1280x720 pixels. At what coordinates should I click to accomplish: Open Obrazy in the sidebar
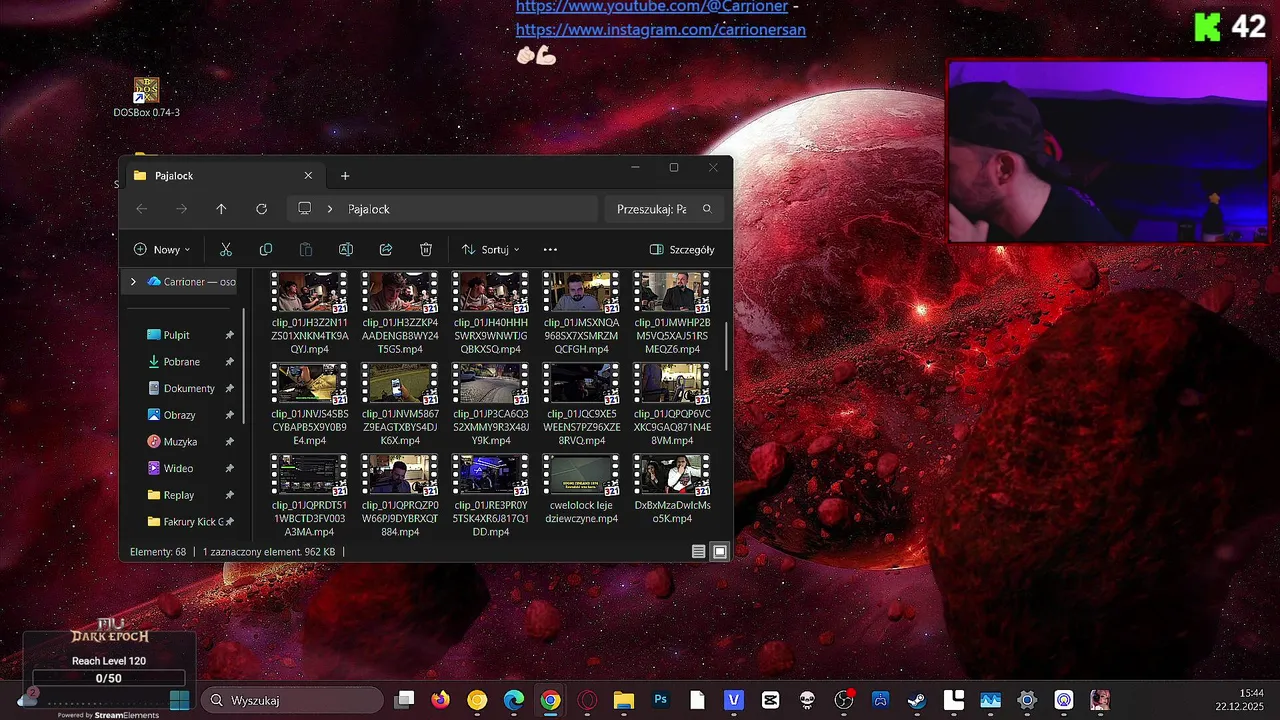[179, 415]
